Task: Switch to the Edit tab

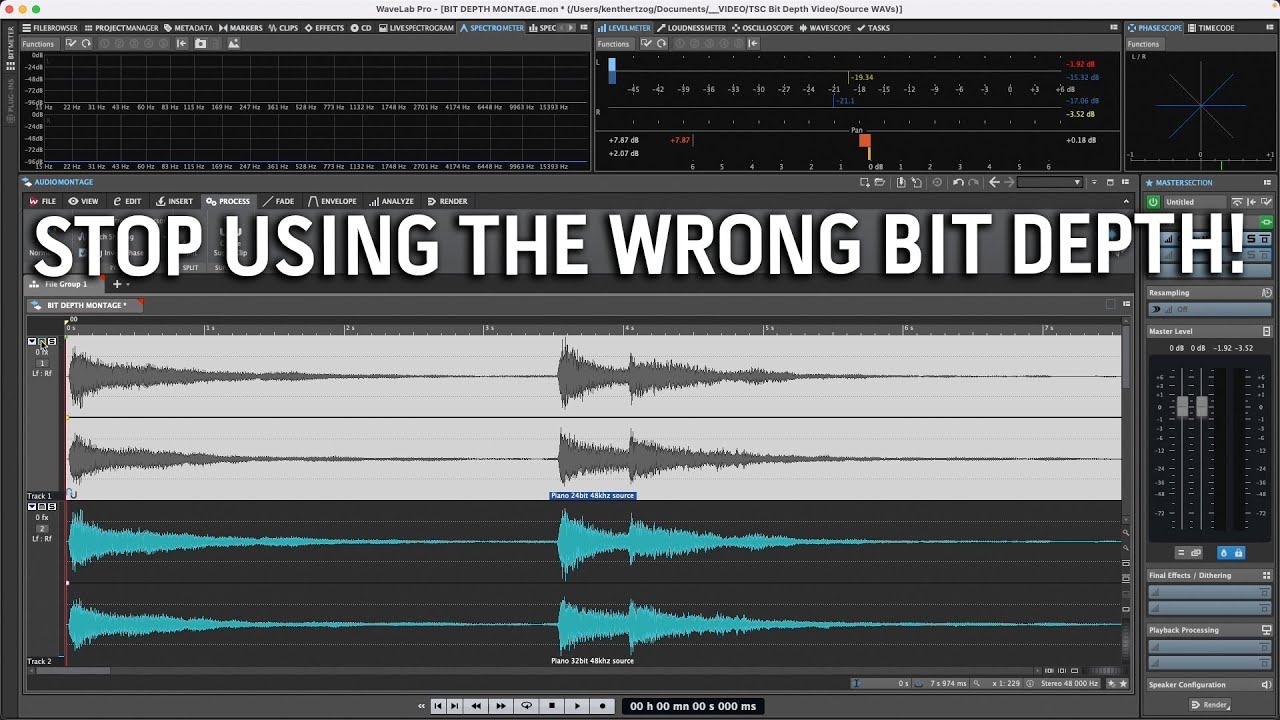Action: [128, 201]
